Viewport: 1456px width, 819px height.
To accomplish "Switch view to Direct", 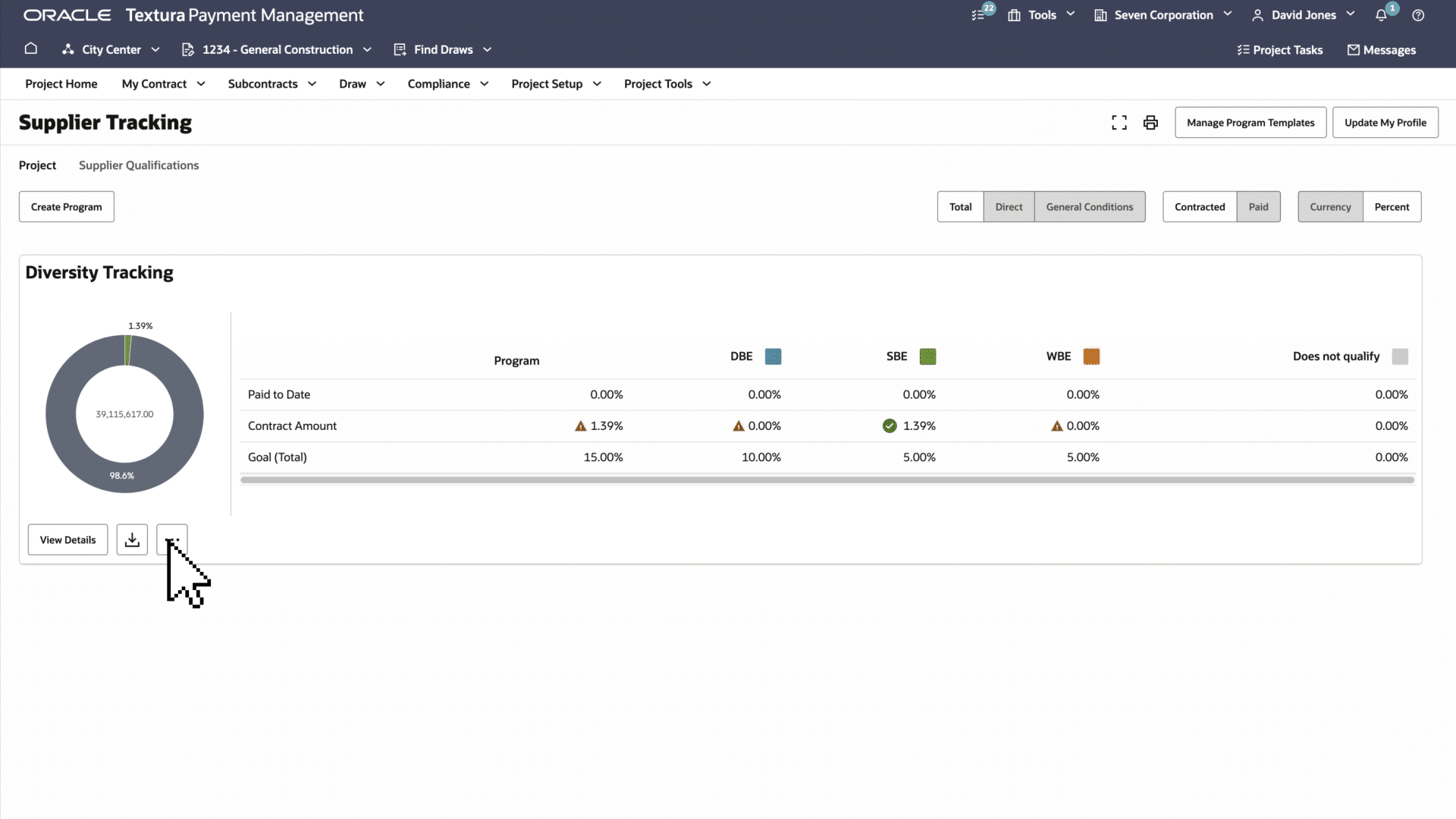I will (x=1009, y=207).
